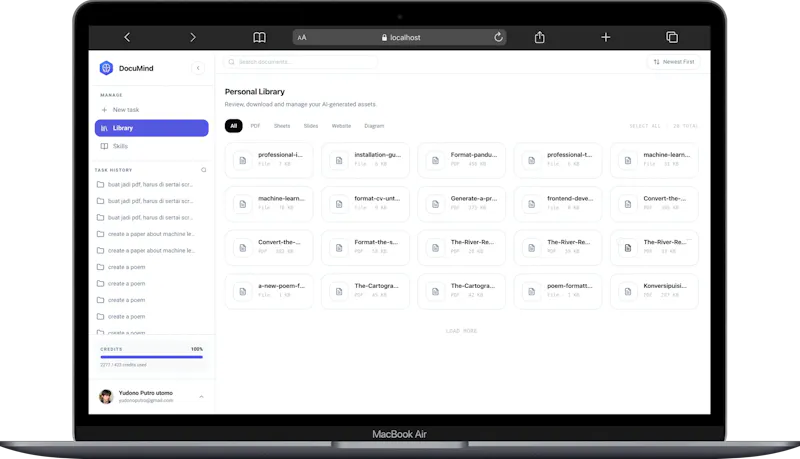The width and height of the screenshot is (800, 459).
Task: Click Load More below the document grid
Action: click(x=461, y=331)
